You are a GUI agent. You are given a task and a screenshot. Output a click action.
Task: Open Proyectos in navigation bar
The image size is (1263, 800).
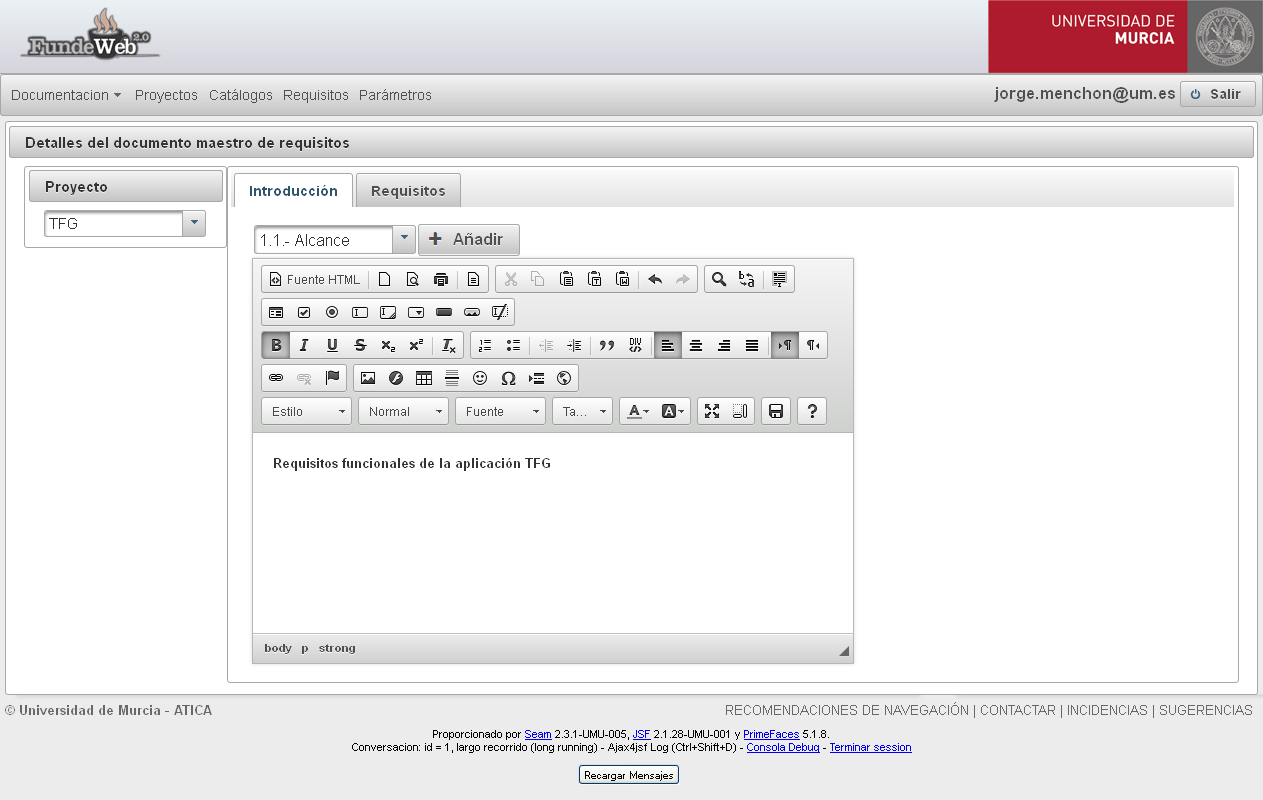click(x=166, y=95)
